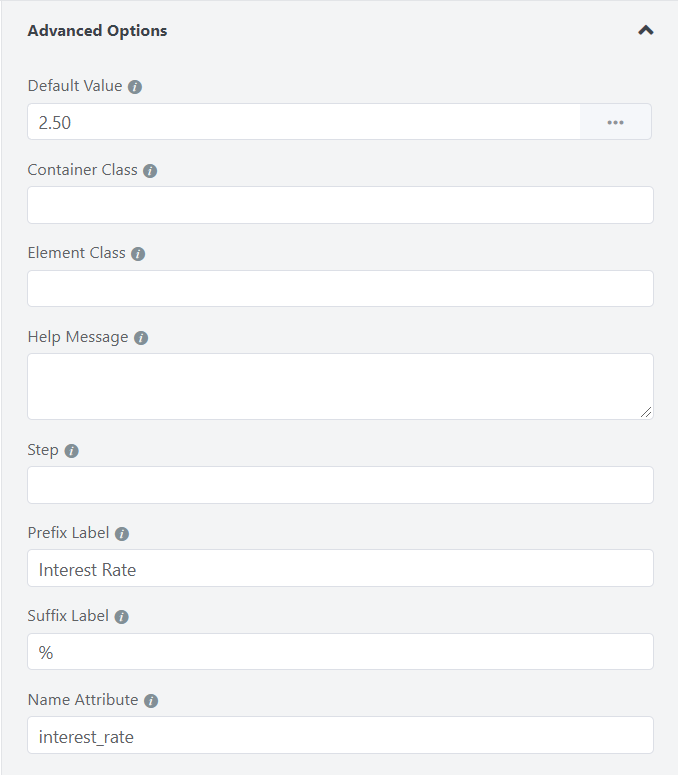Click the Suffix Label info icon
This screenshot has height=775, width=678.
(122, 617)
